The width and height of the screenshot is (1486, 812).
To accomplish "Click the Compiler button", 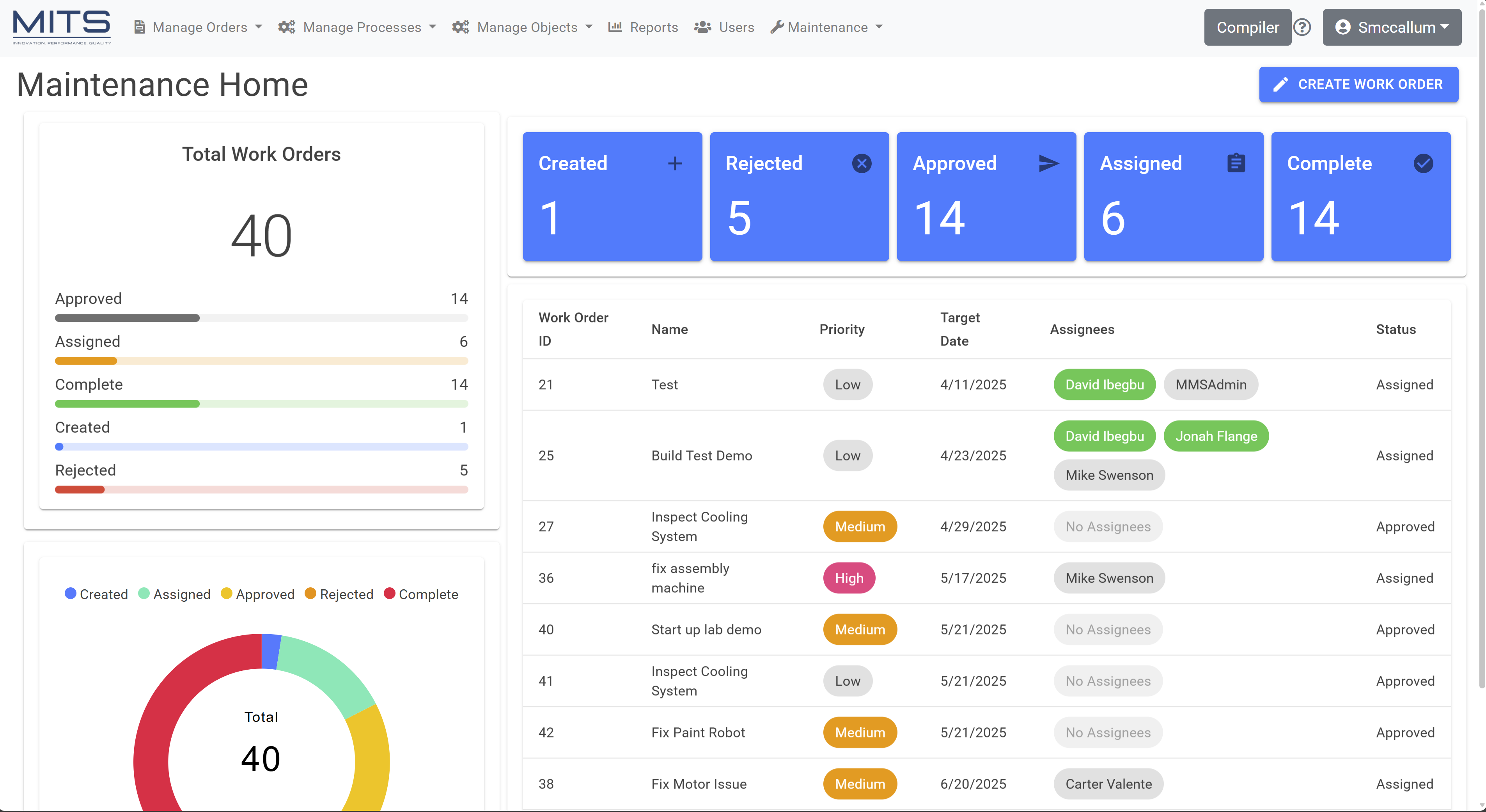I will [x=1247, y=27].
